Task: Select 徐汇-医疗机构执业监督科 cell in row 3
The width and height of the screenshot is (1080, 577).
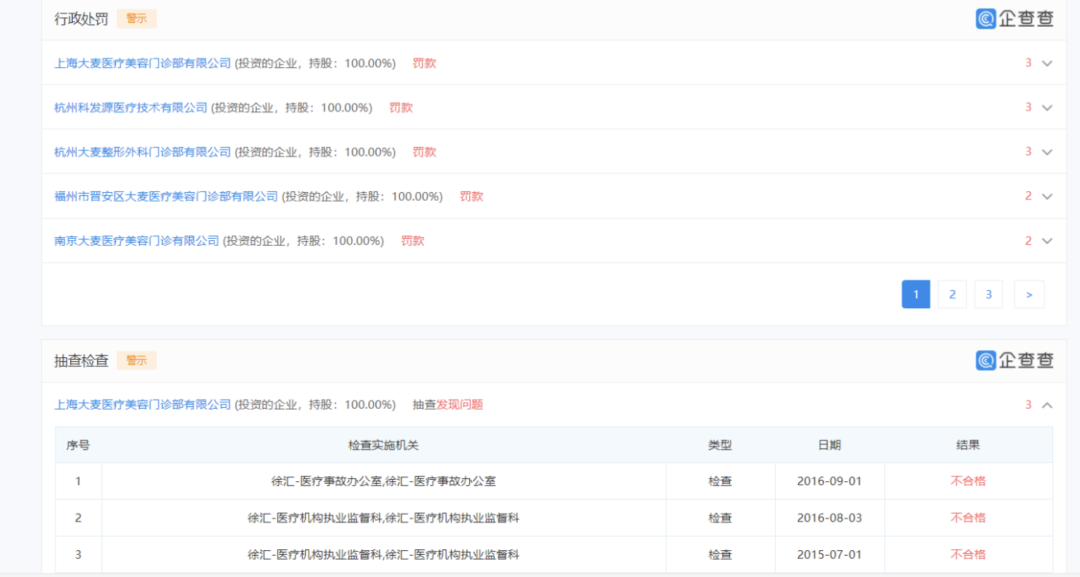Action: coord(384,554)
